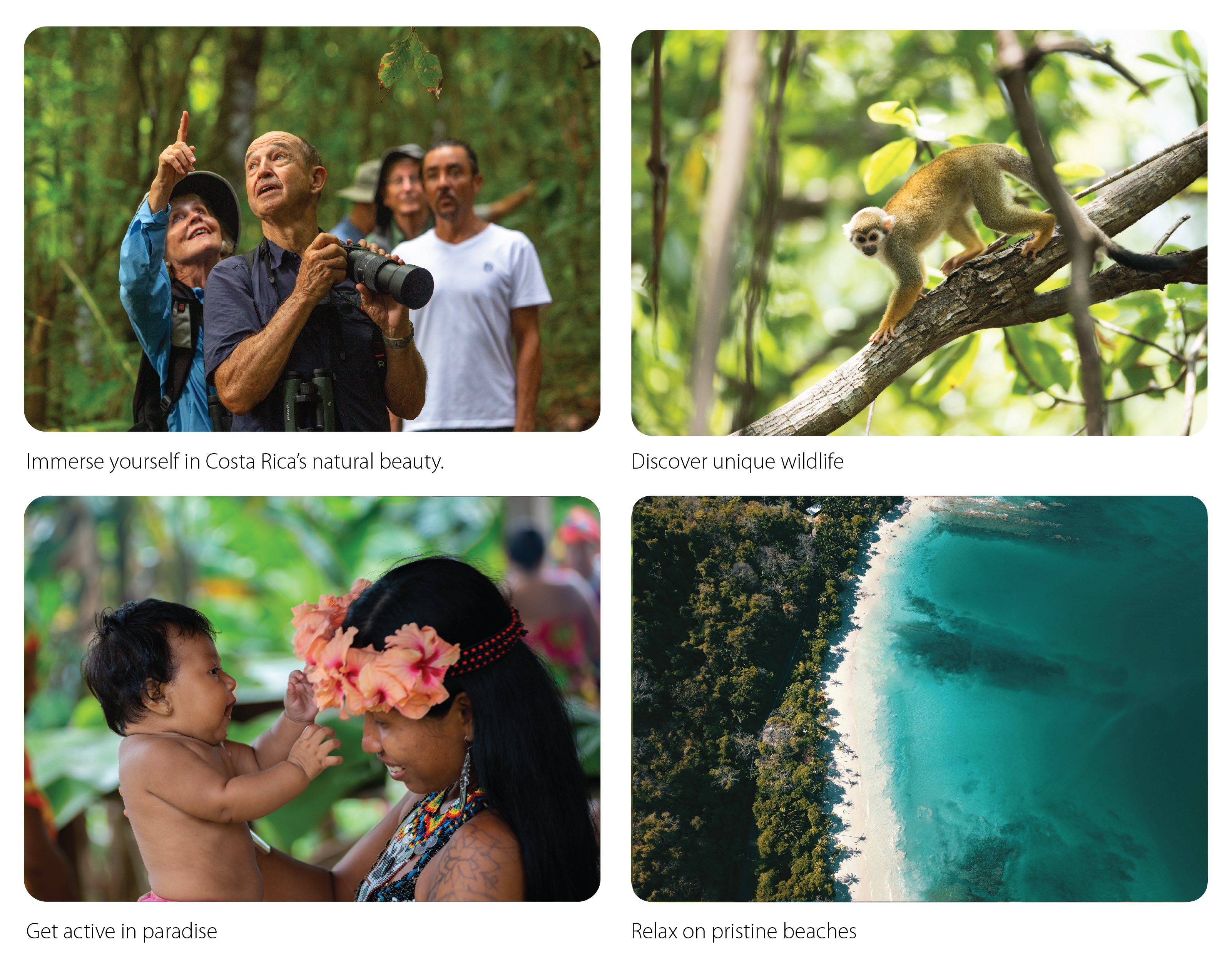Click the dense forest canopy in aerial photo
The image size is (1232, 968).
(731, 699)
